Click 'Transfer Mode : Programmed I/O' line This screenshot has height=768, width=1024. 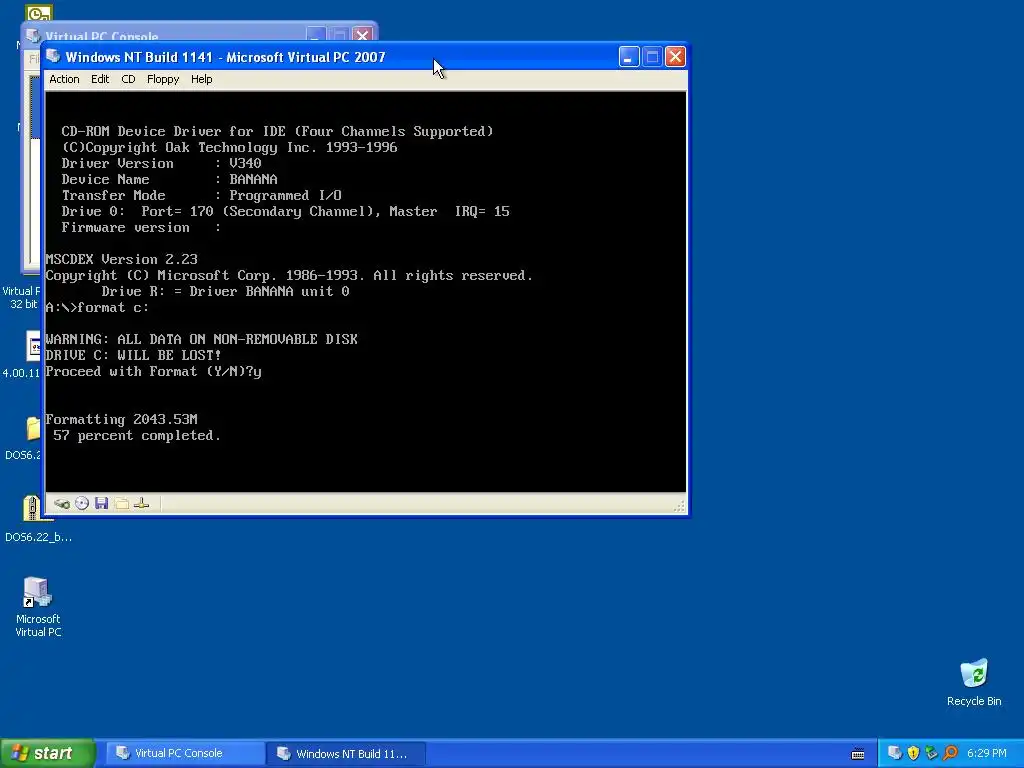click(x=202, y=195)
